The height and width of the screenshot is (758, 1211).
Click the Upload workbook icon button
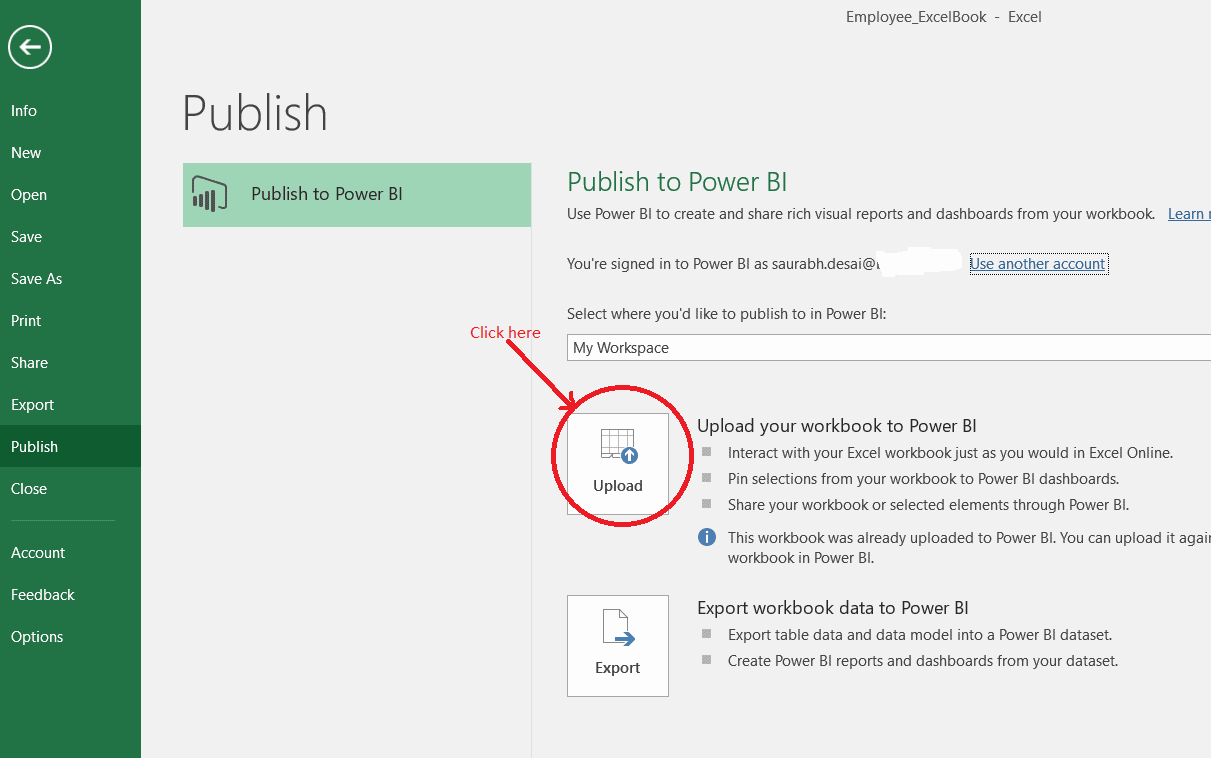618,464
